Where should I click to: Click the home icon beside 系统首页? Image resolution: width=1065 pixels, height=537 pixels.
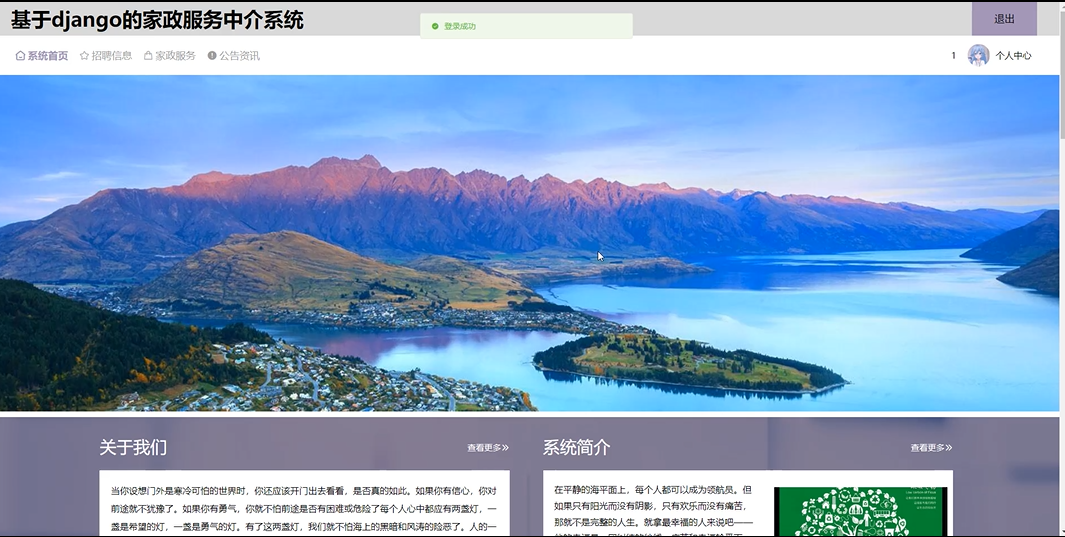click(x=20, y=56)
